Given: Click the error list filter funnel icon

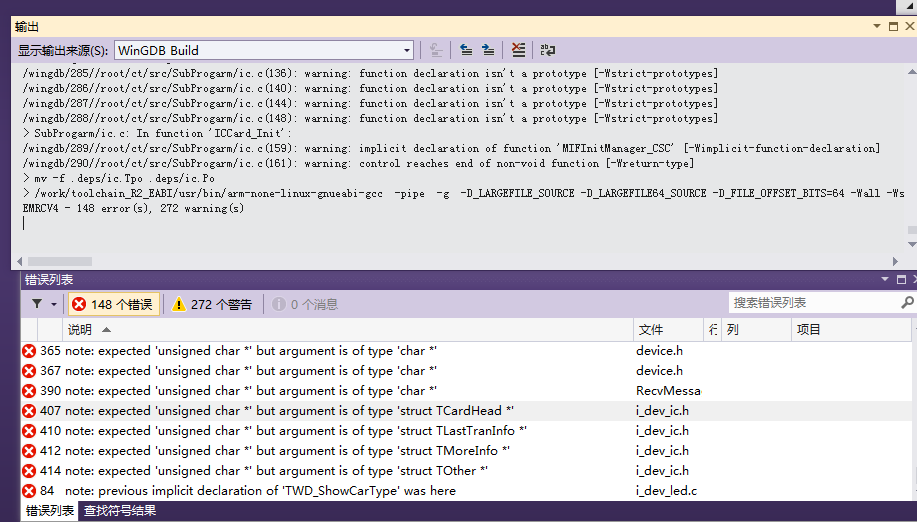Looking at the screenshot, I should 37,304.
